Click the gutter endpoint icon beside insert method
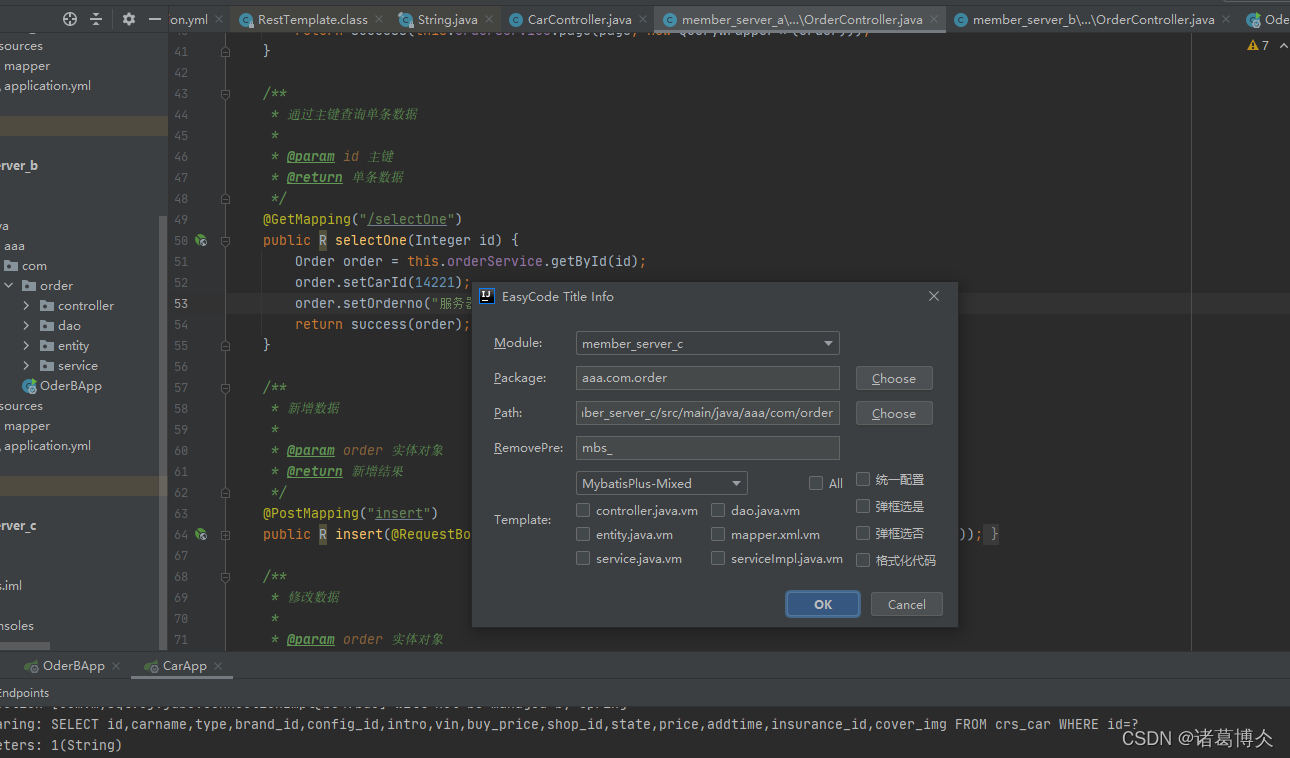Image resolution: width=1290 pixels, height=758 pixels. point(201,534)
